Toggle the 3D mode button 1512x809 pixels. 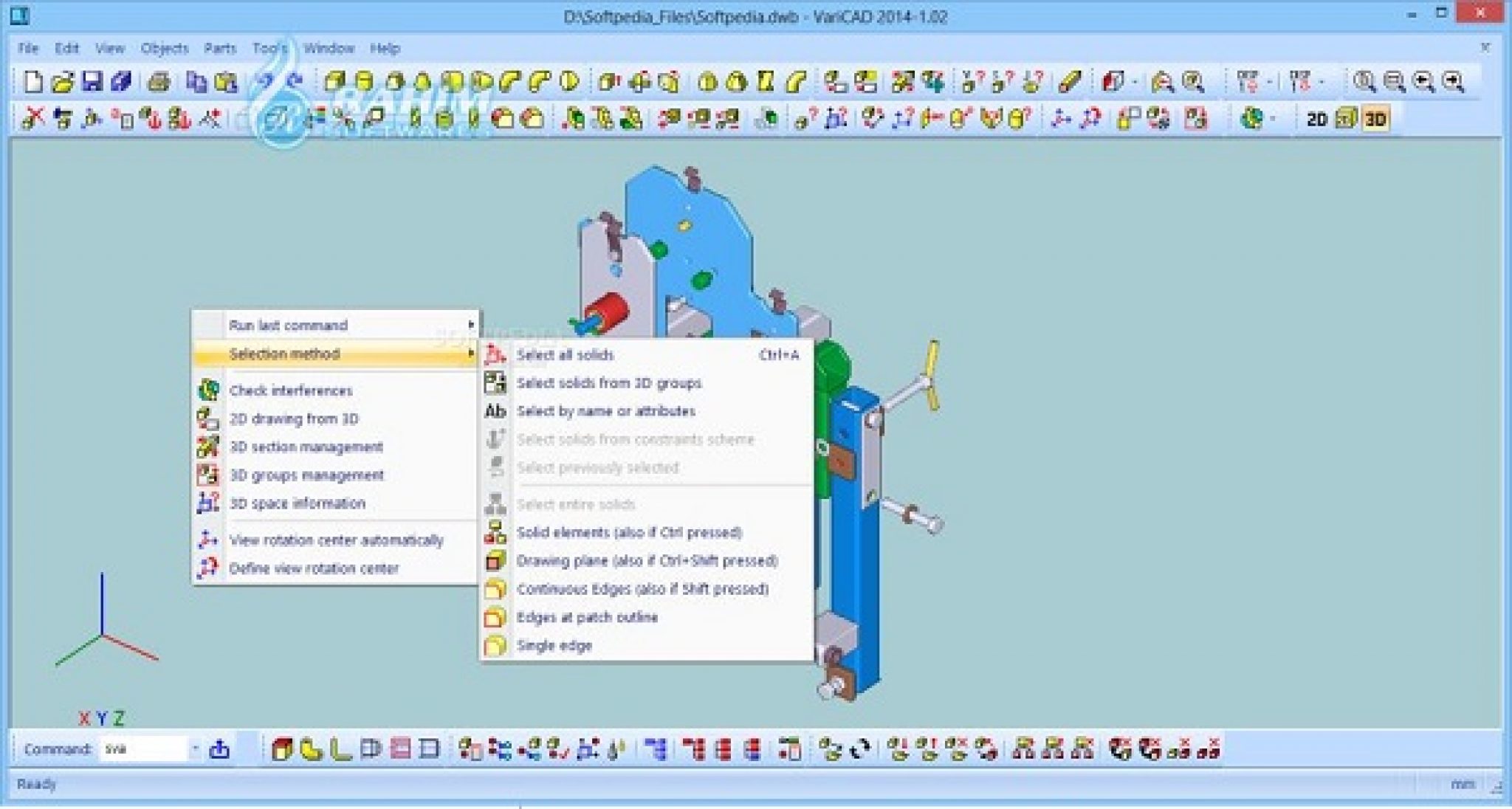coord(1375,119)
